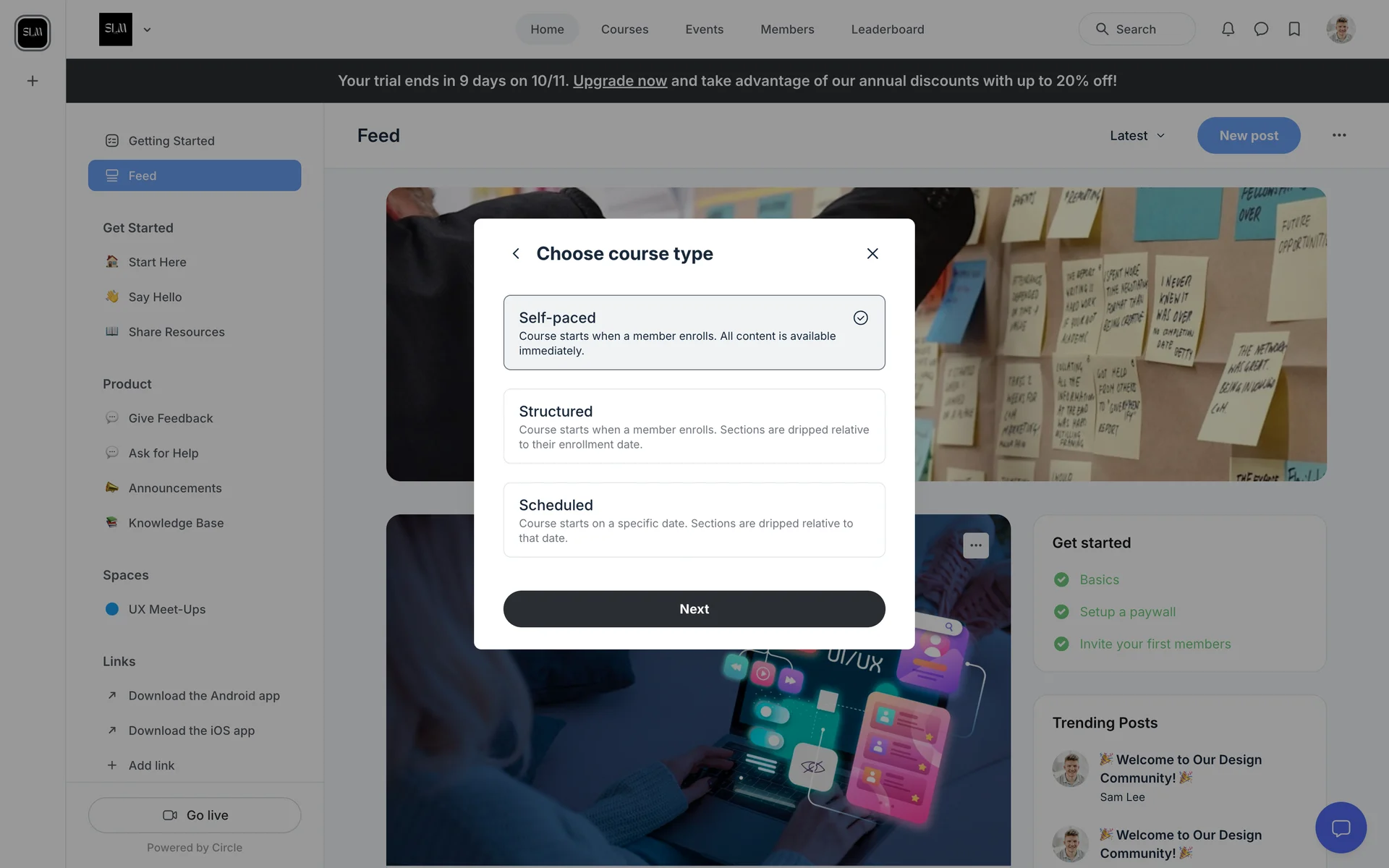This screenshot has width=1389, height=868.
Task: Open the support chat widget button
Action: (x=1341, y=827)
